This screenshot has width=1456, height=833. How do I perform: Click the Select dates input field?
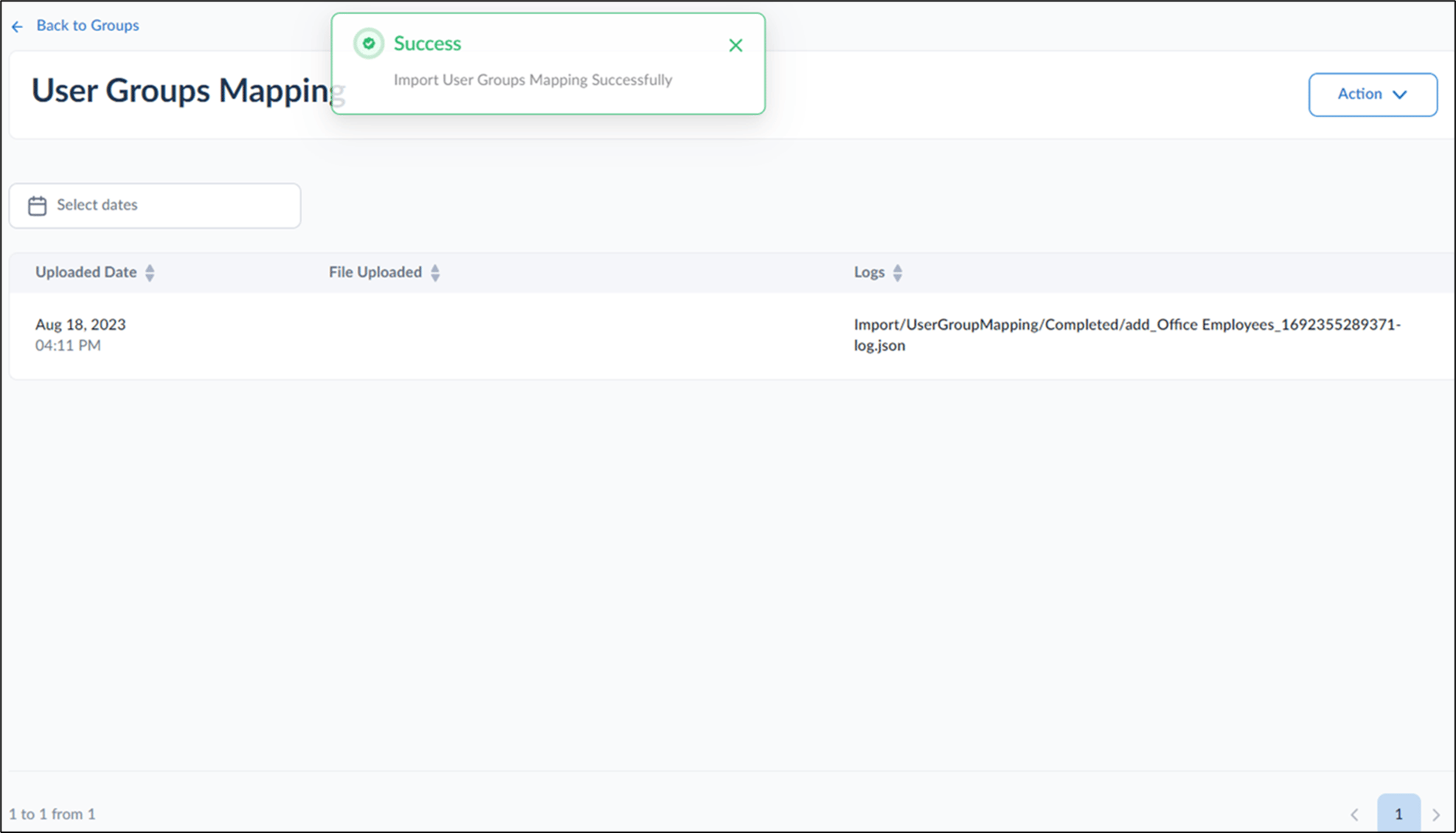click(155, 205)
